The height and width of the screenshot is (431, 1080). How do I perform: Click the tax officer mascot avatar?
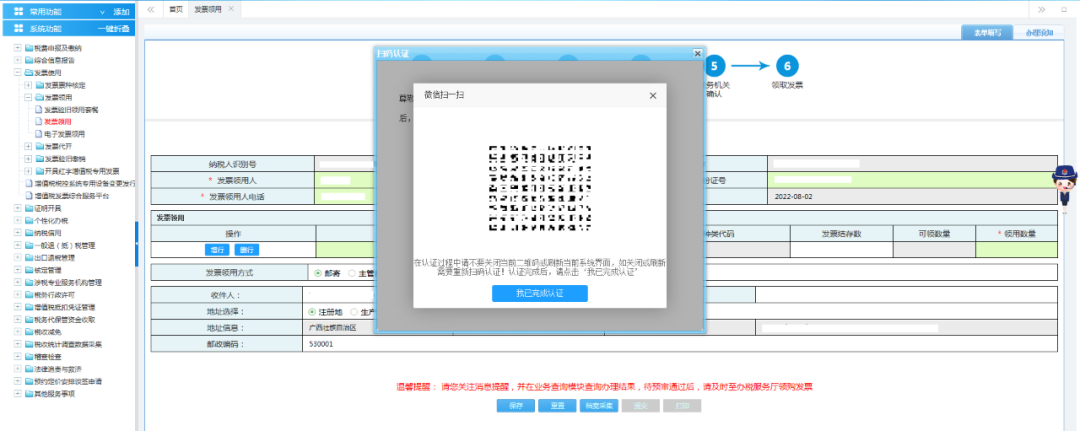click(1064, 188)
